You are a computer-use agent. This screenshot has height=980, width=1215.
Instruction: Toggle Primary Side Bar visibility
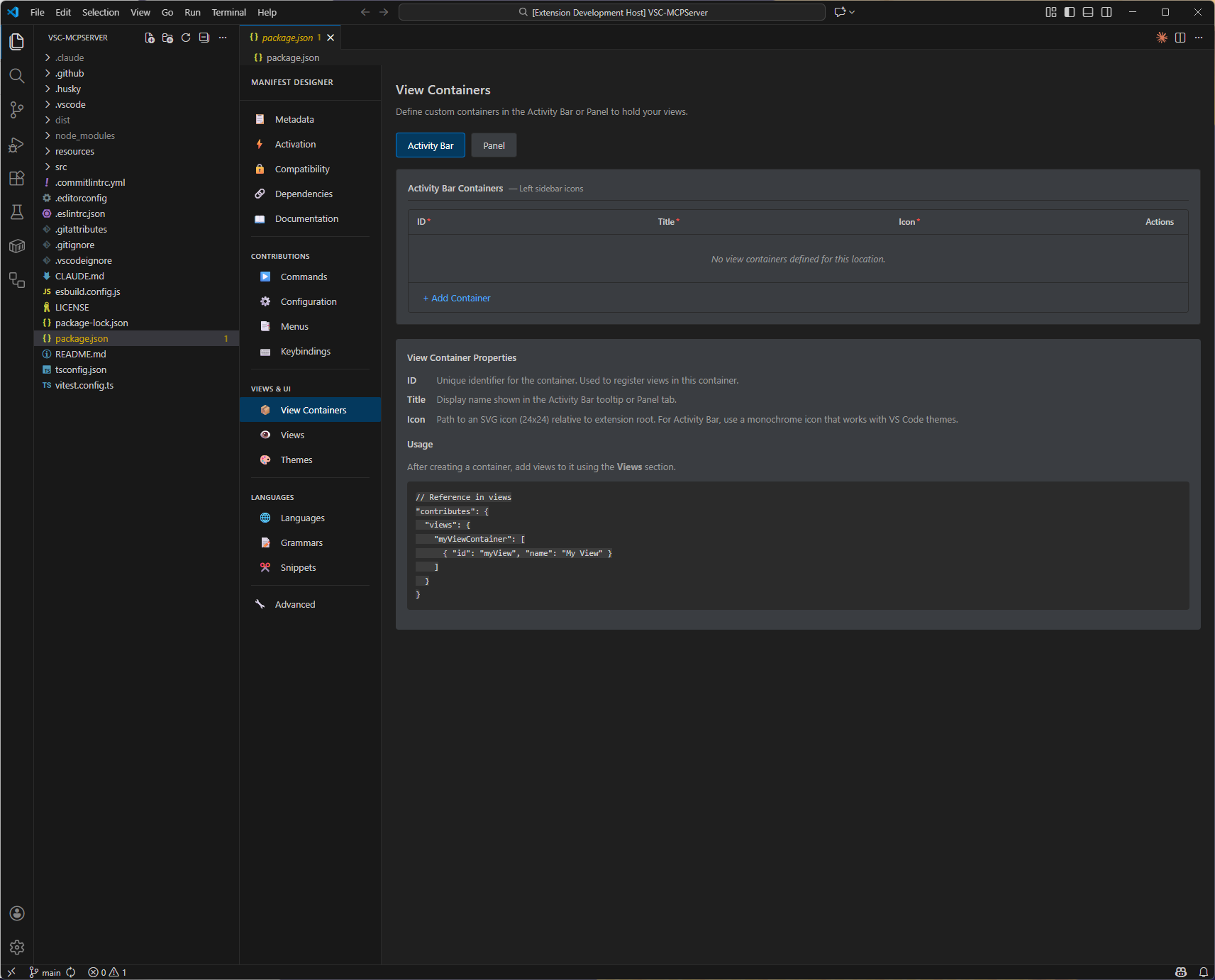pyautogui.click(x=1070, y=12)
